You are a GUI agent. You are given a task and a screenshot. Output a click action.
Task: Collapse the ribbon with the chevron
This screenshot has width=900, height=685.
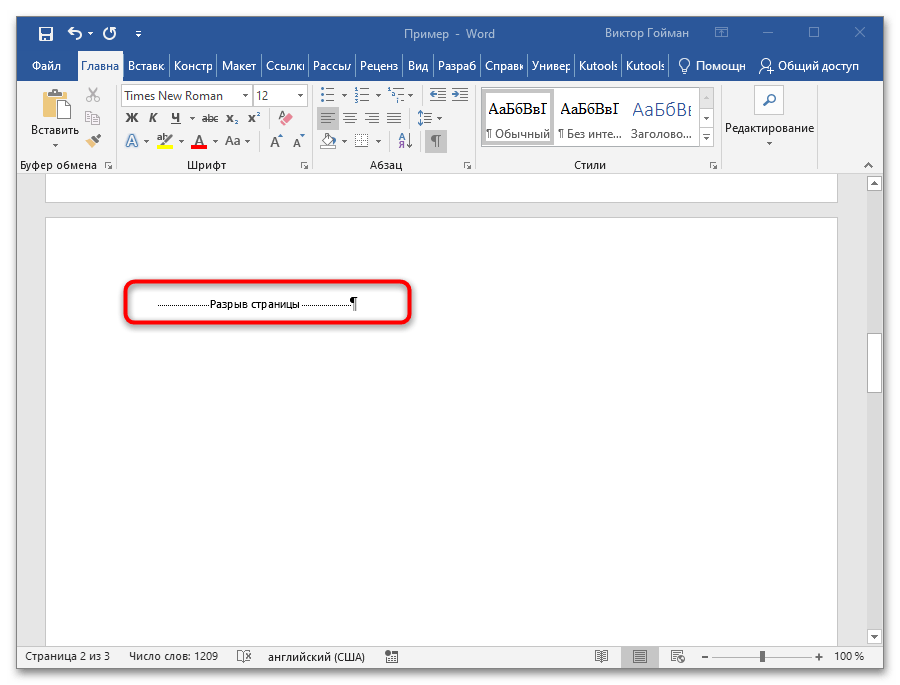[868, 165]
